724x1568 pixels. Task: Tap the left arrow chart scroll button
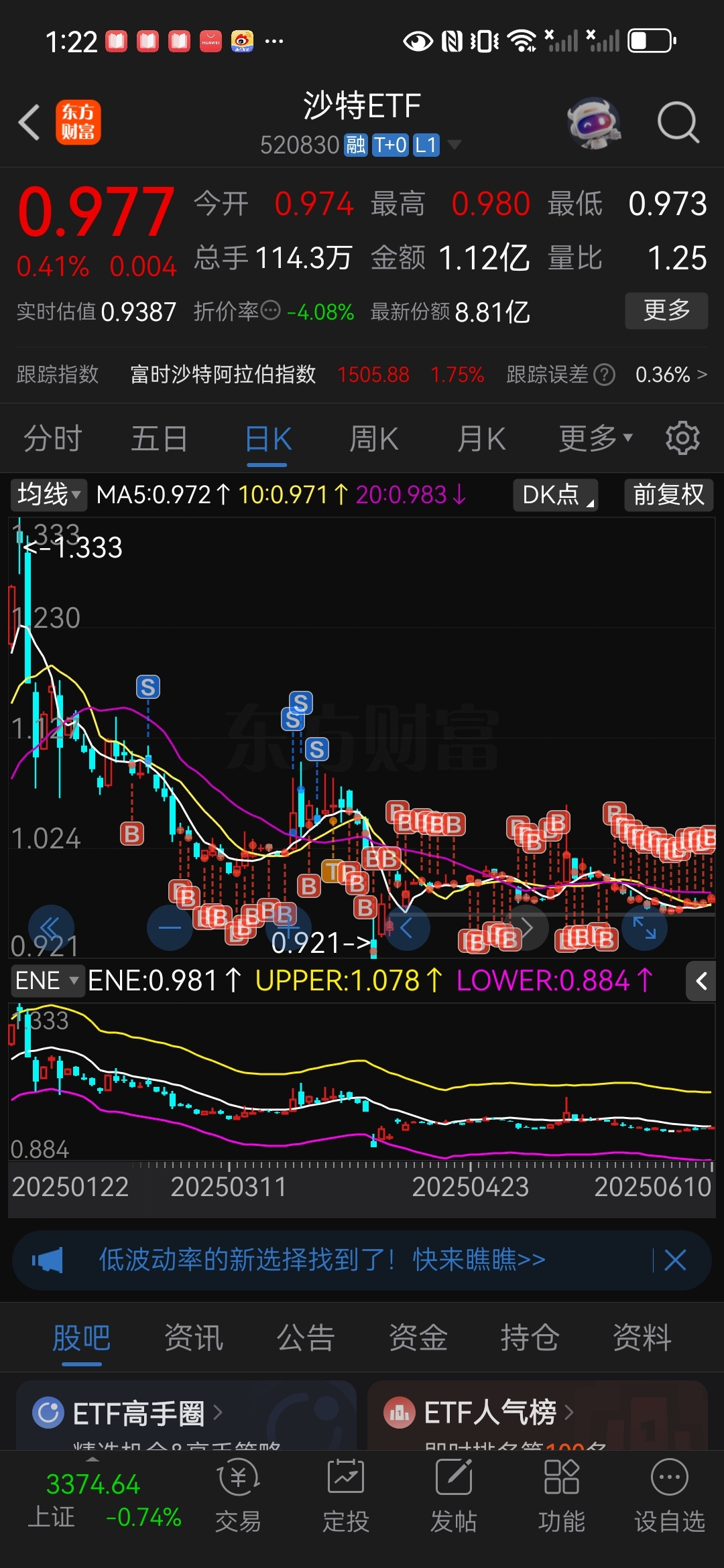(x=407, y=927)
